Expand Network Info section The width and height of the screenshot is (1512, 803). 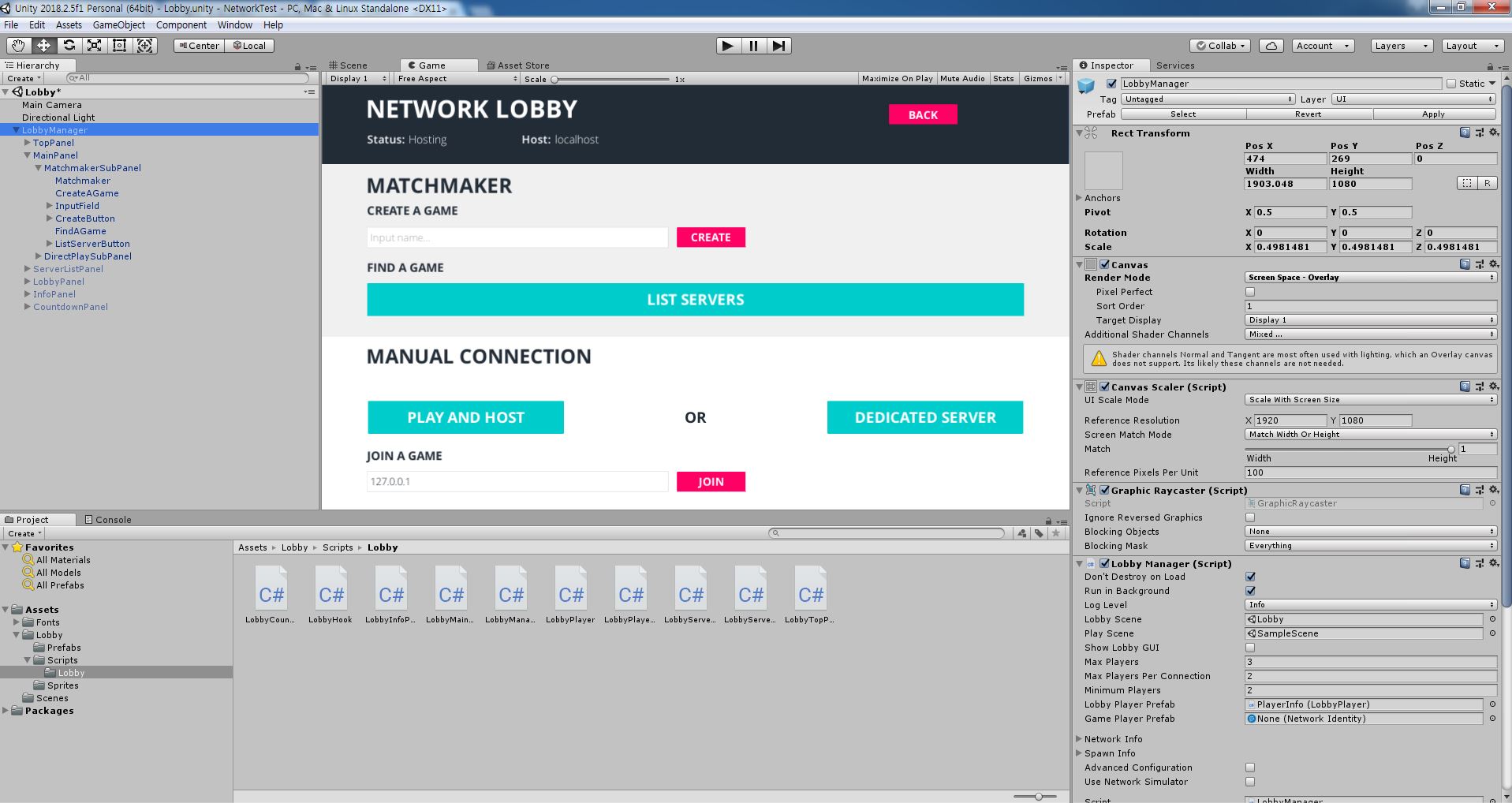click(1079, 739)
